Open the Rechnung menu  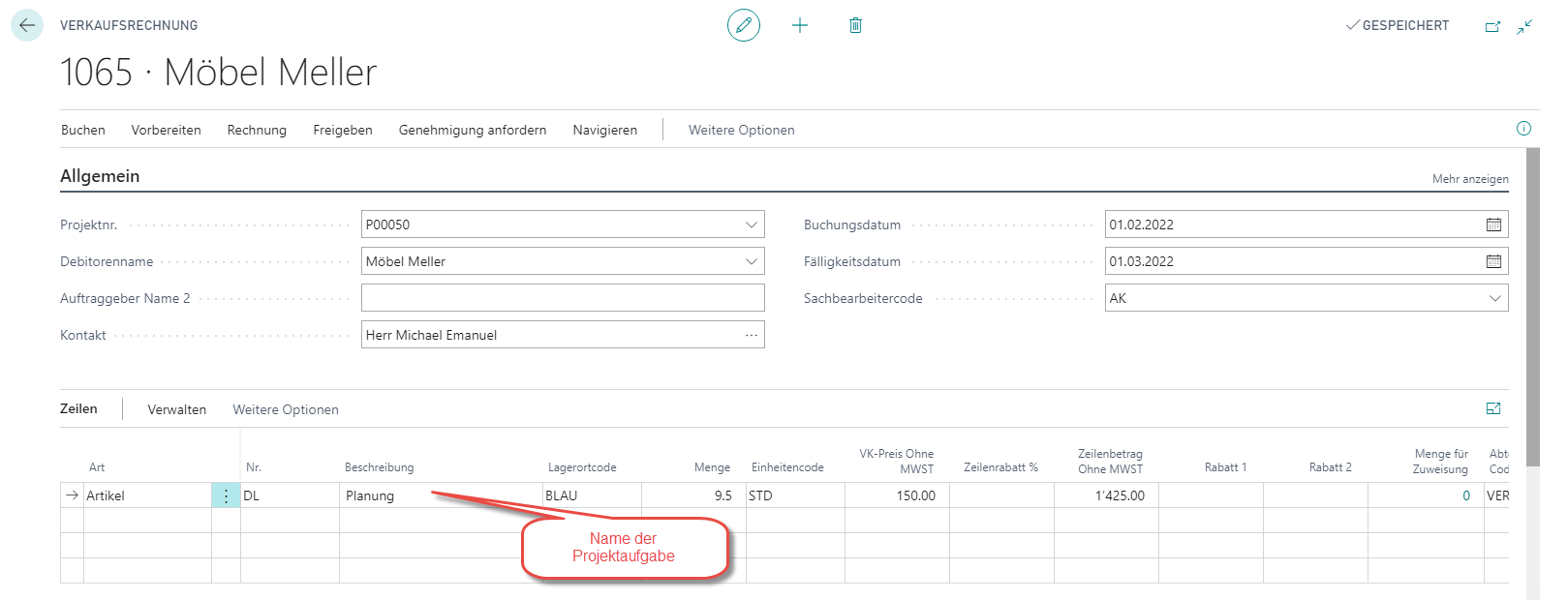[x=257, y=130]
